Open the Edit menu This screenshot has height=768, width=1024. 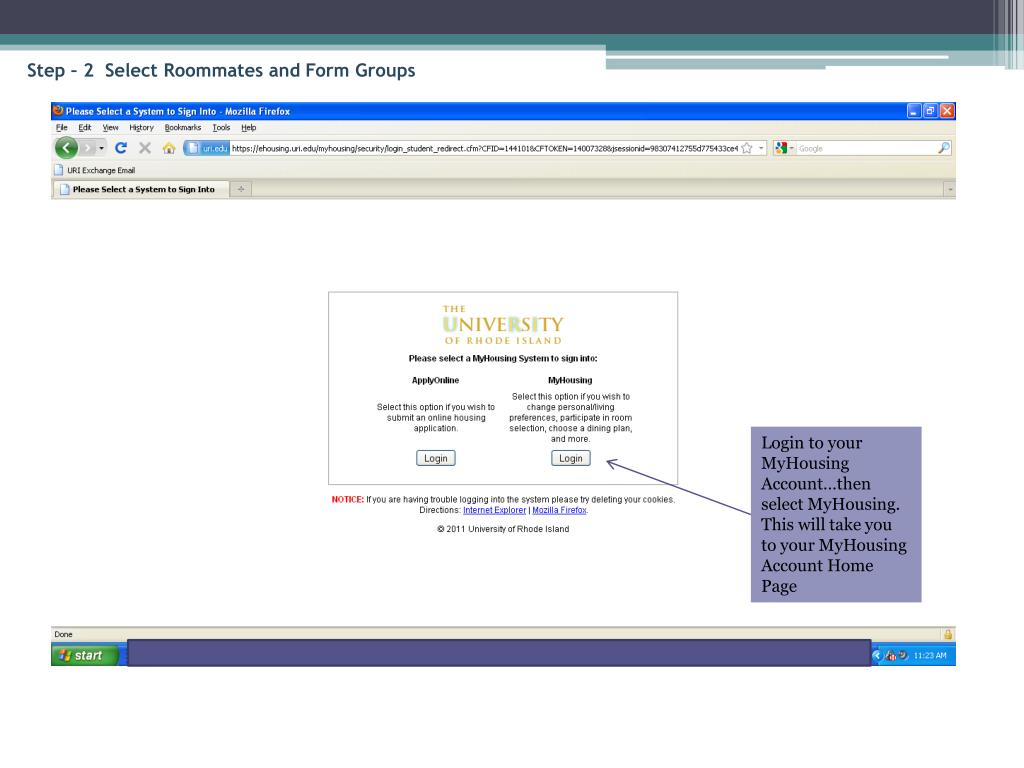[85, 128]
